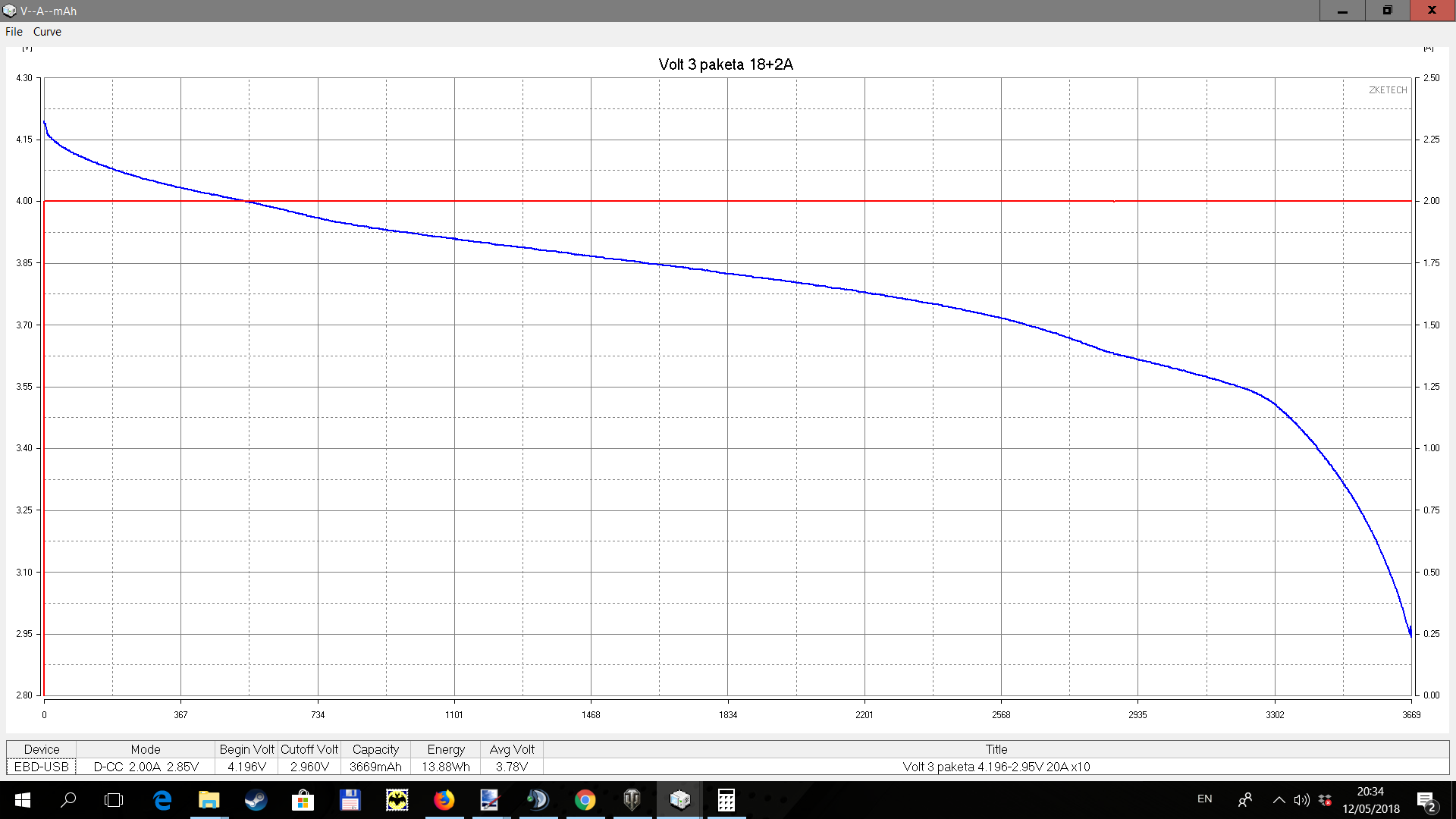This screenshot has width=1456, height=819.
Task: Open Microsoft Edge from taskbar
Action: click(162, 800)
